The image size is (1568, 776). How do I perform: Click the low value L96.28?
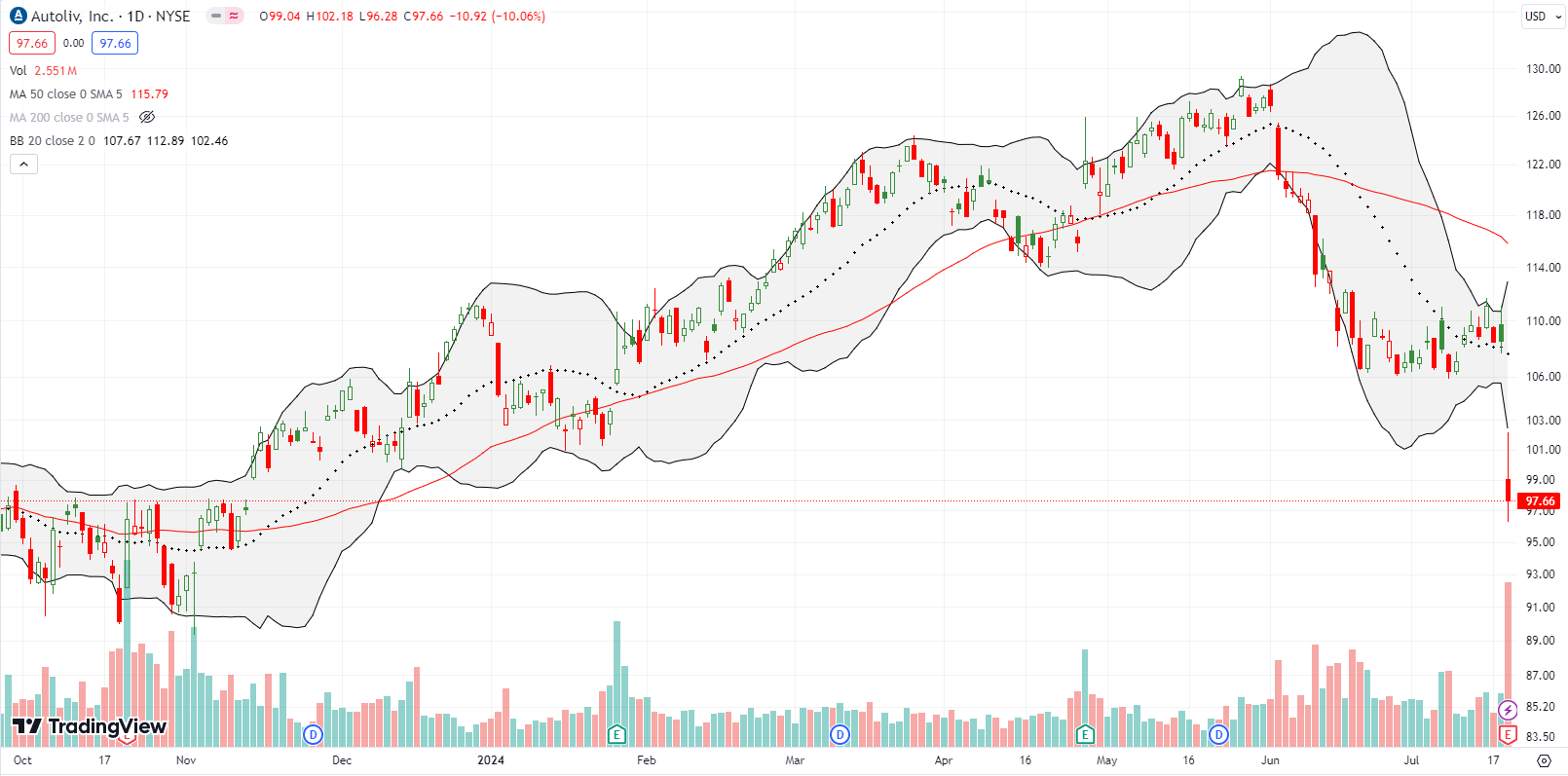(378, 17)
